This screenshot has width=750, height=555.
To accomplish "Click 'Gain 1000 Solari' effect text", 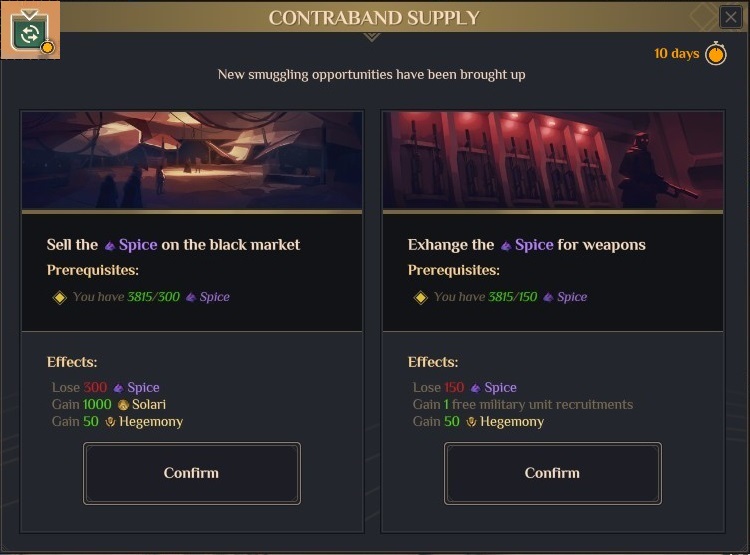I will point(109,405).
